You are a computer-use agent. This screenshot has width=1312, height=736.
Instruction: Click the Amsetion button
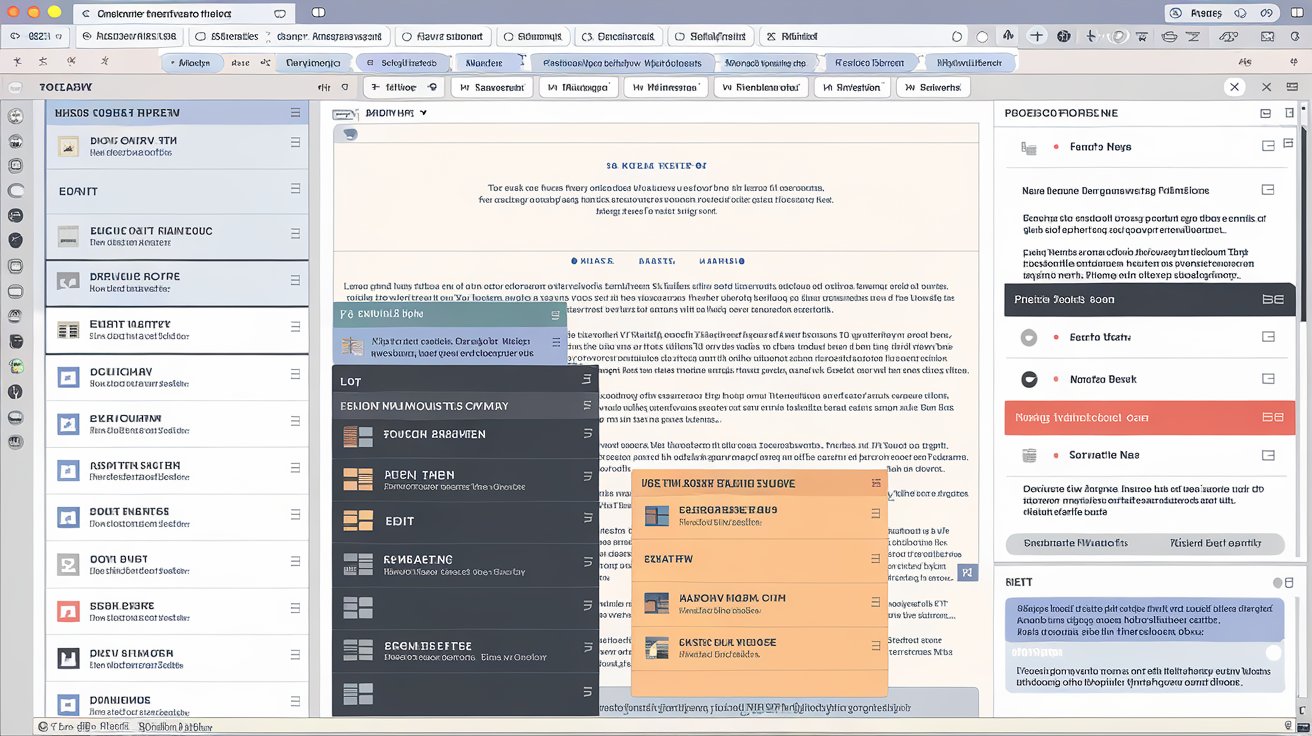[851, 87]
